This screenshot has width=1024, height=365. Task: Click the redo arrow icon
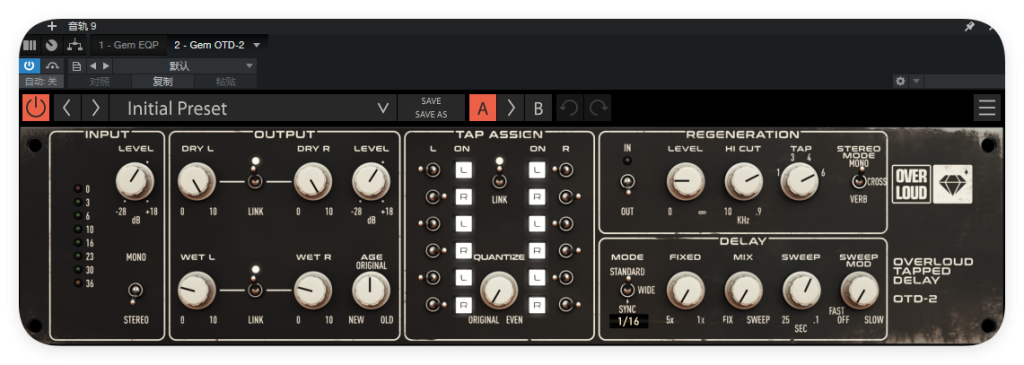pos(598,108)
